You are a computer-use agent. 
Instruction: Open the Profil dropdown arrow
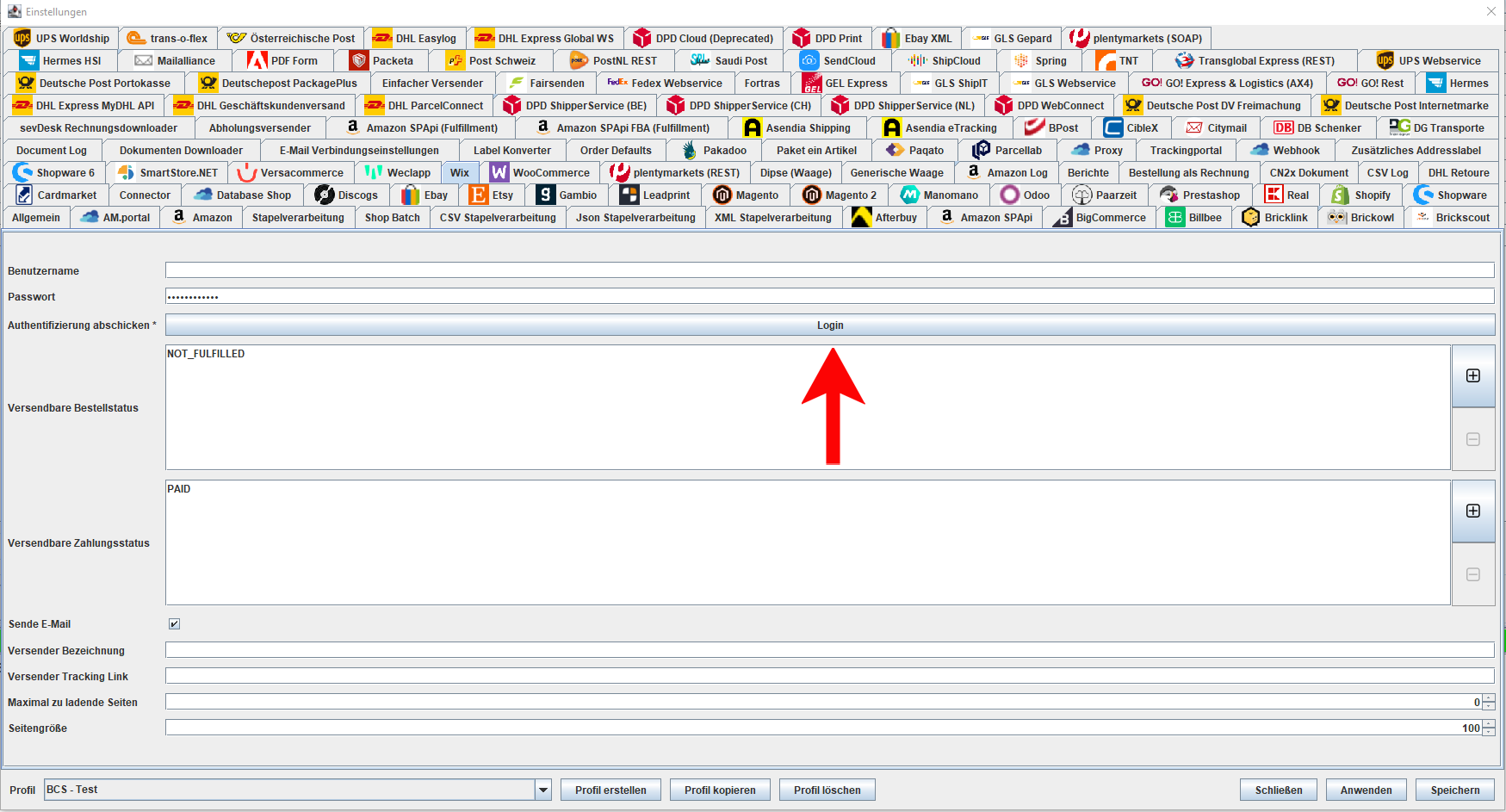point(543,790)
